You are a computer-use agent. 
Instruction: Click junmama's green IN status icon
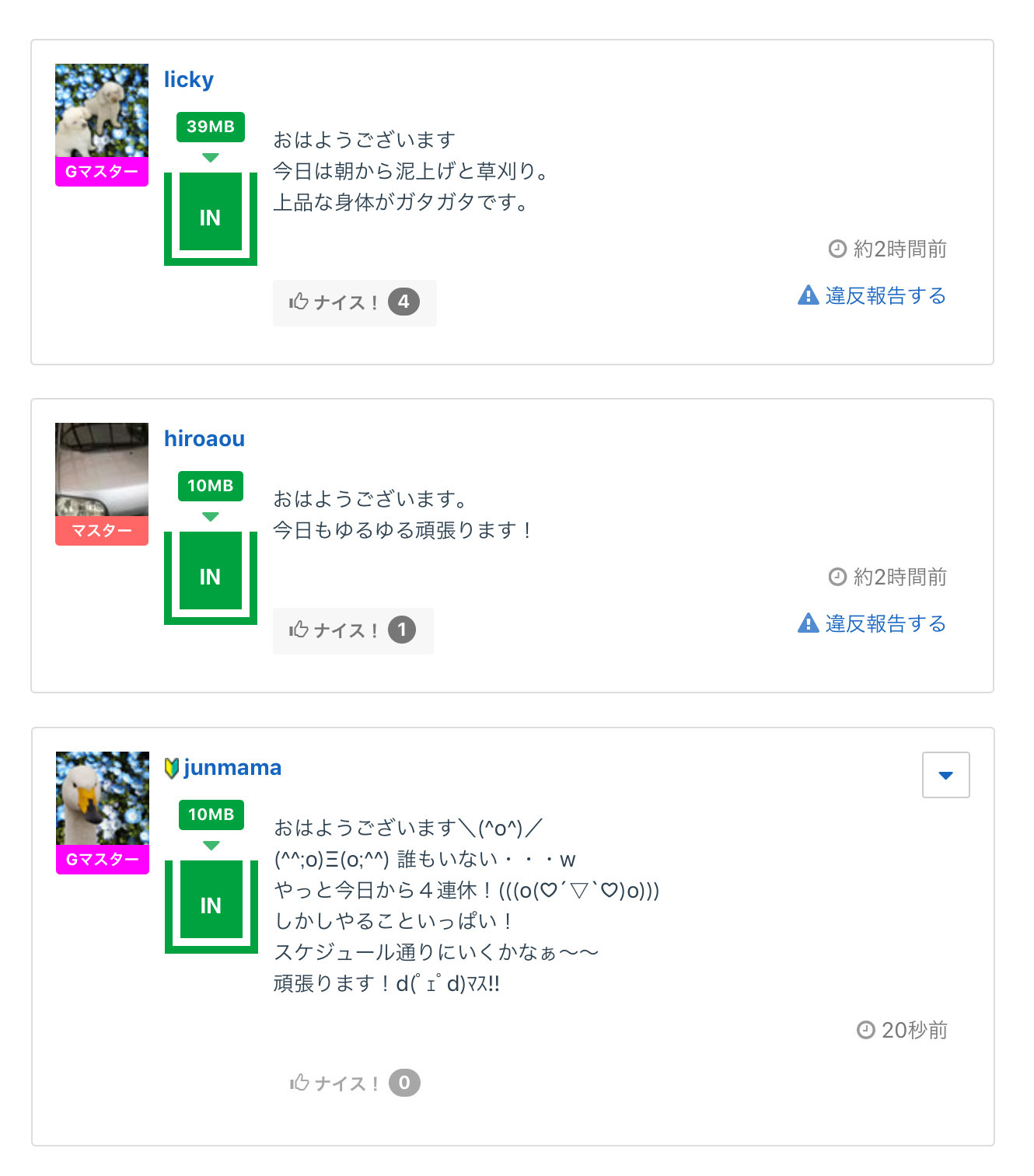(211, 906)
